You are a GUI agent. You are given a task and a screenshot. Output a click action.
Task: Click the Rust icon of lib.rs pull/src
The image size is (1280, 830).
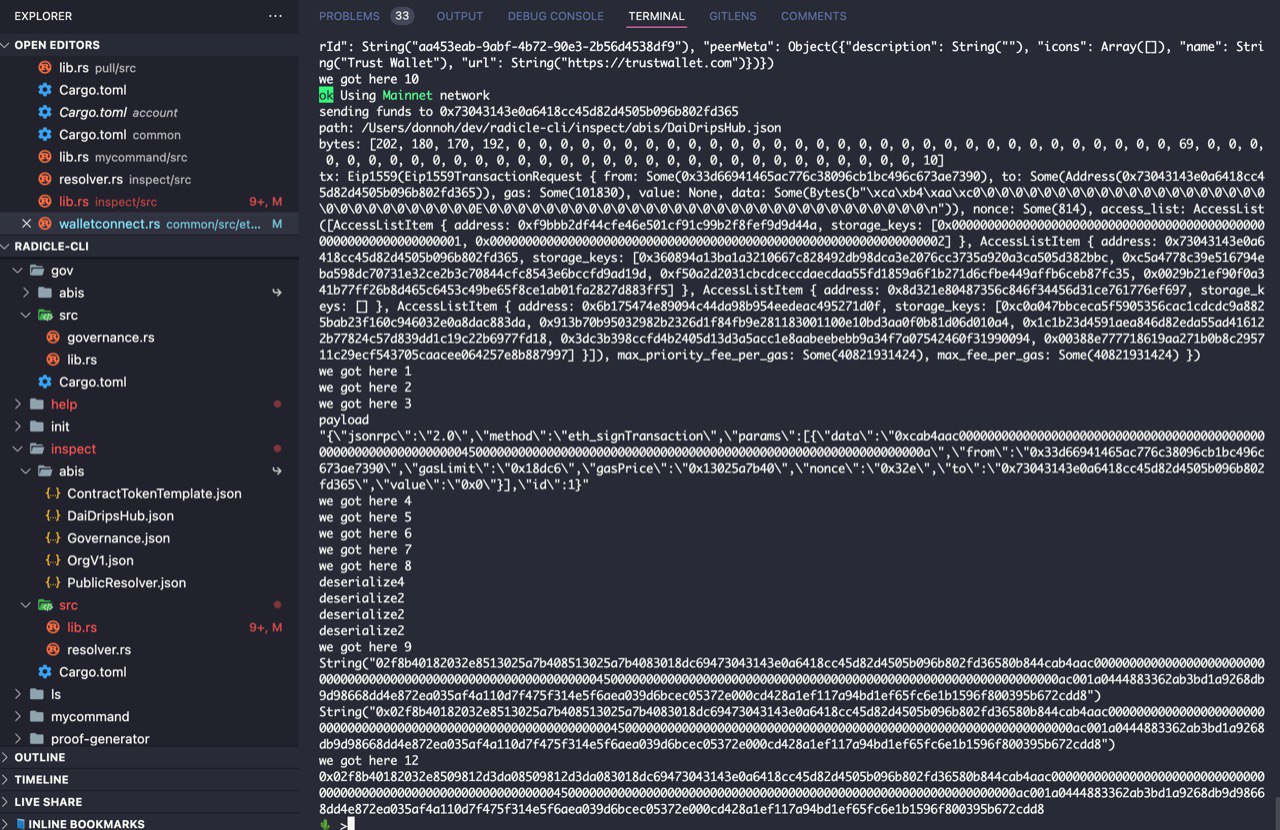pos(44,68)
